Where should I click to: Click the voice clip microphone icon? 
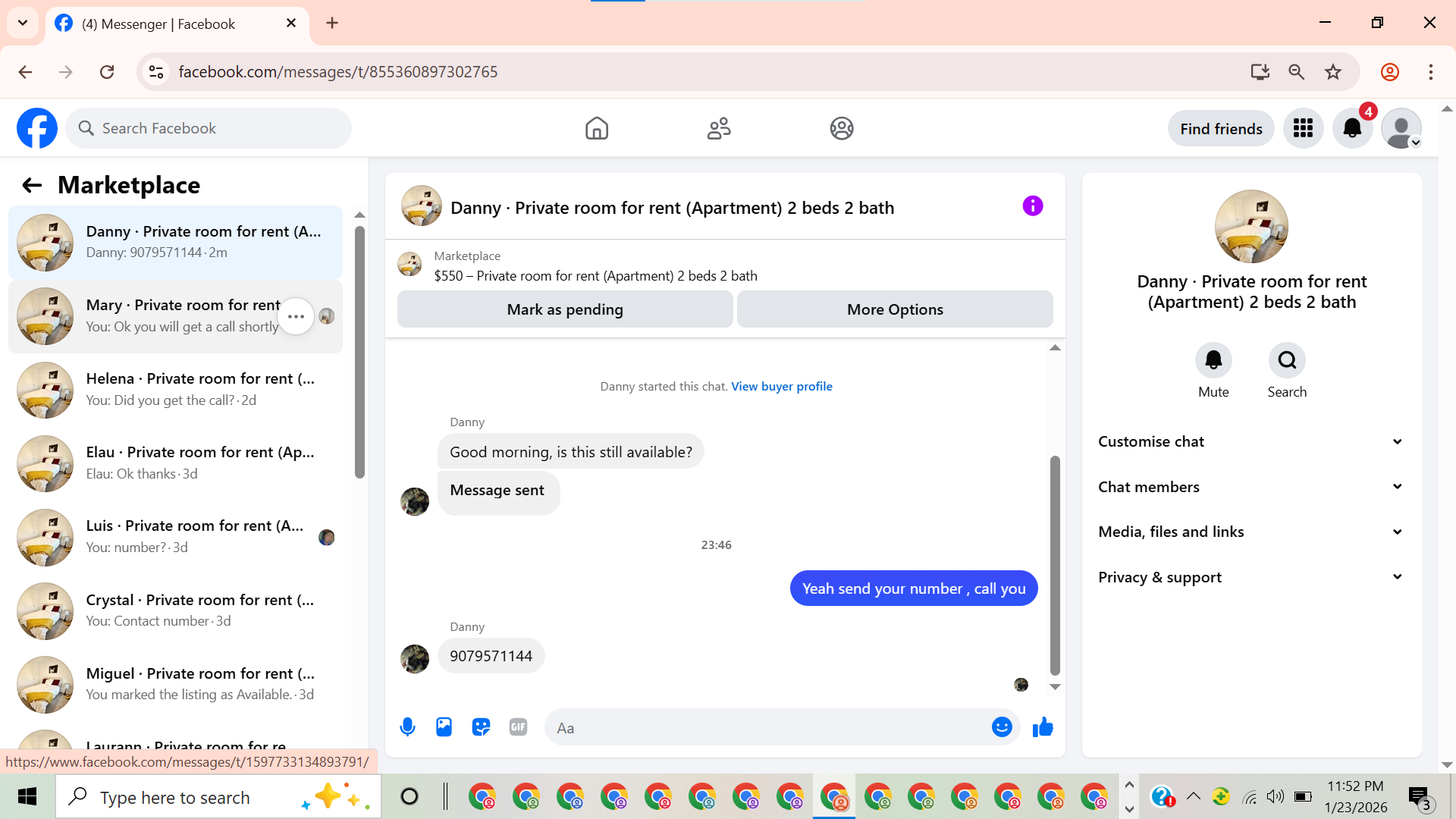(407, 727)
